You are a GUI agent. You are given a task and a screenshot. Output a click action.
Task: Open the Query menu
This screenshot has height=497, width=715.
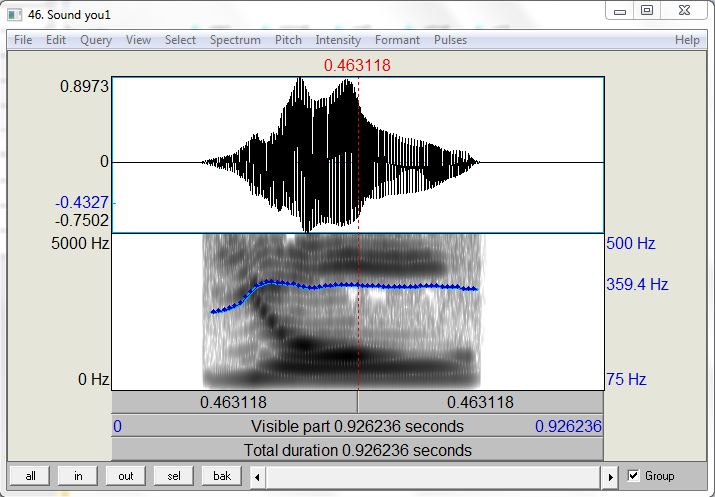point(96,40)
